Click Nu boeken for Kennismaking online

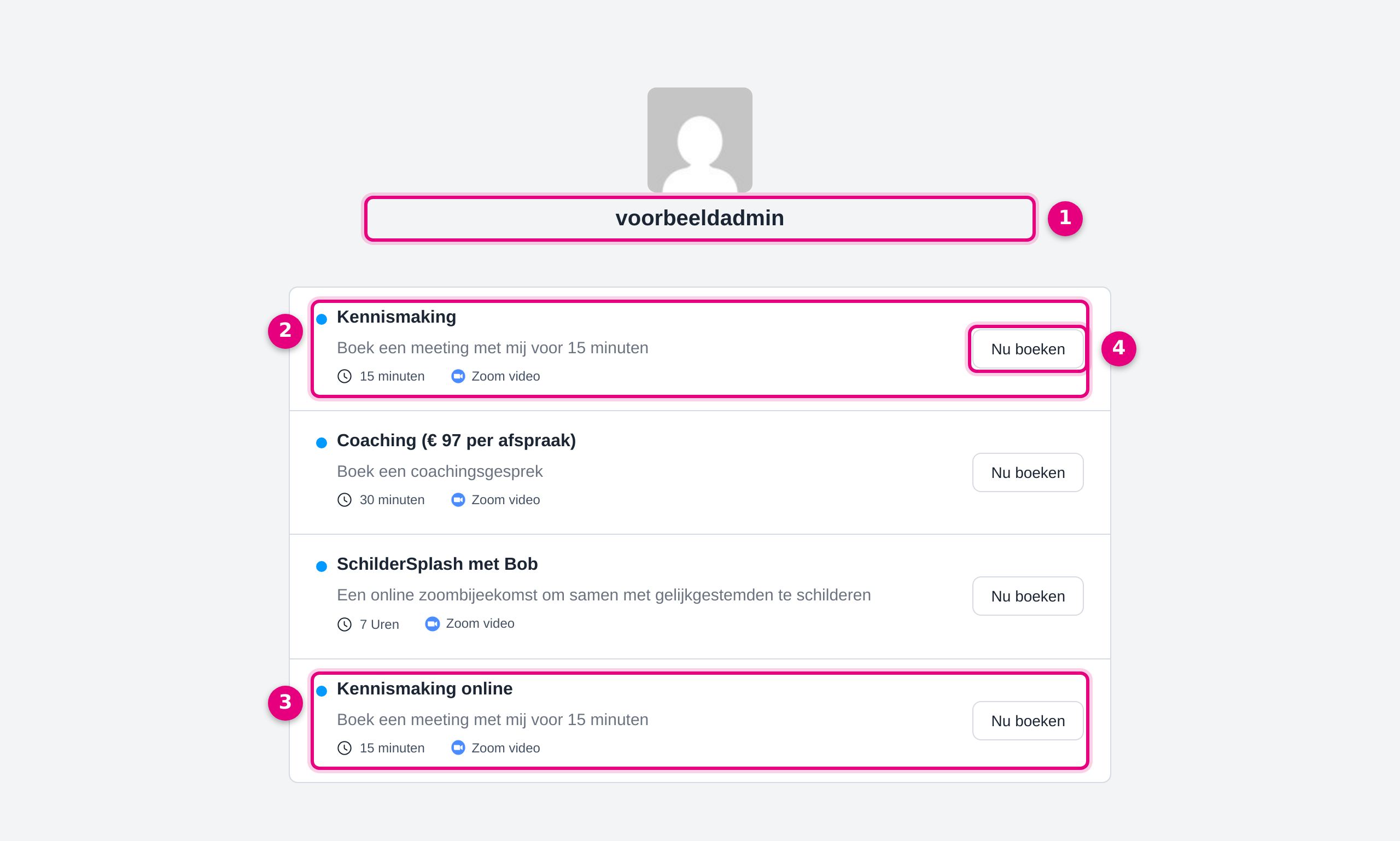(1027, 721)
